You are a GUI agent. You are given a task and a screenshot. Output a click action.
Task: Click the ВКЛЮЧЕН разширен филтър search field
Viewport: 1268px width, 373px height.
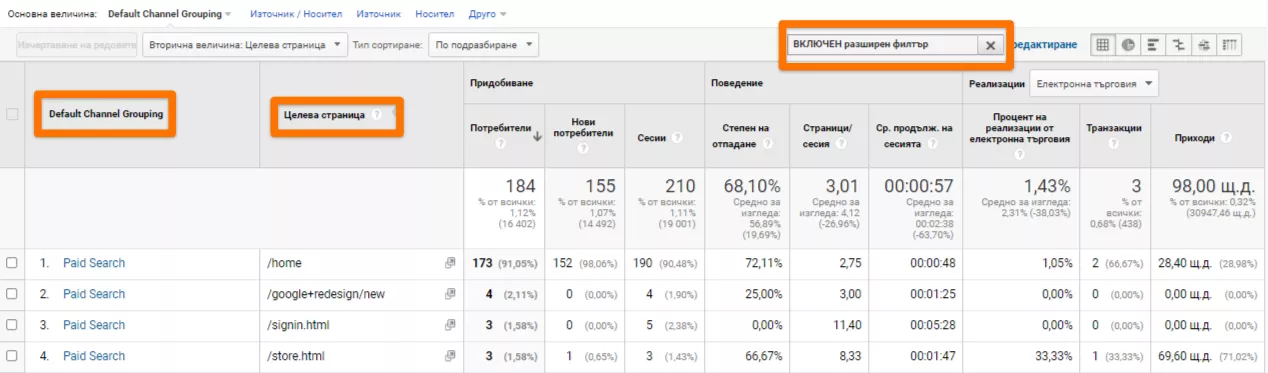(x=882, y=45)
